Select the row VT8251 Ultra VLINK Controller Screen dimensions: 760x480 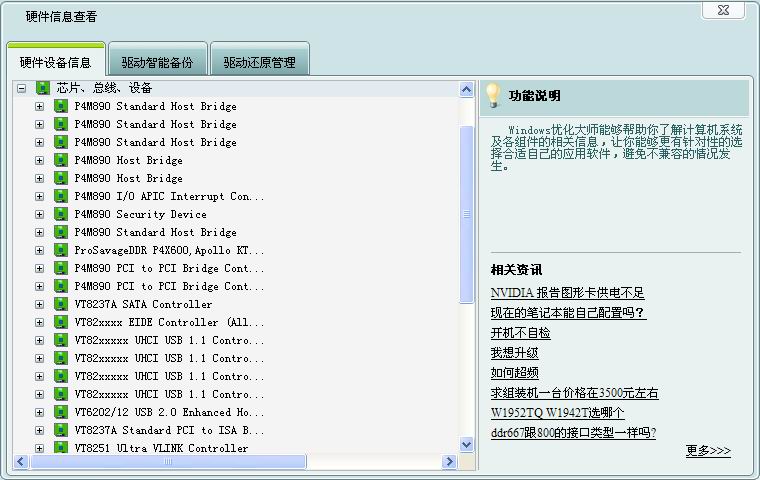point(161,448)
